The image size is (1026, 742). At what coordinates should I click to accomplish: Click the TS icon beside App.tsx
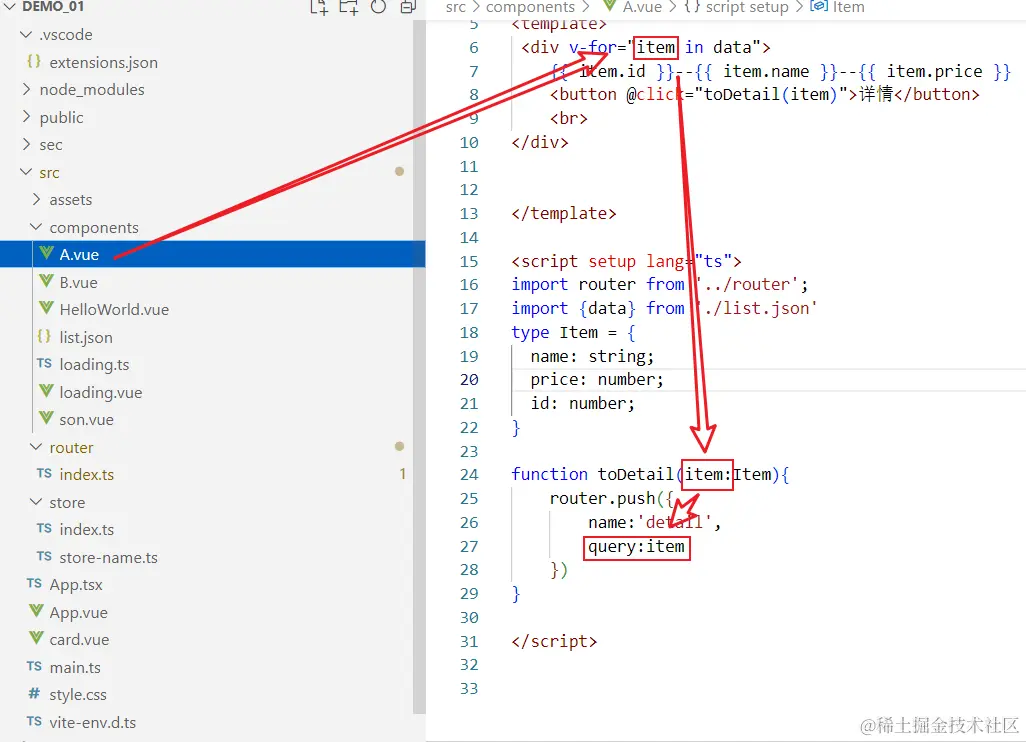coord(34,583)
